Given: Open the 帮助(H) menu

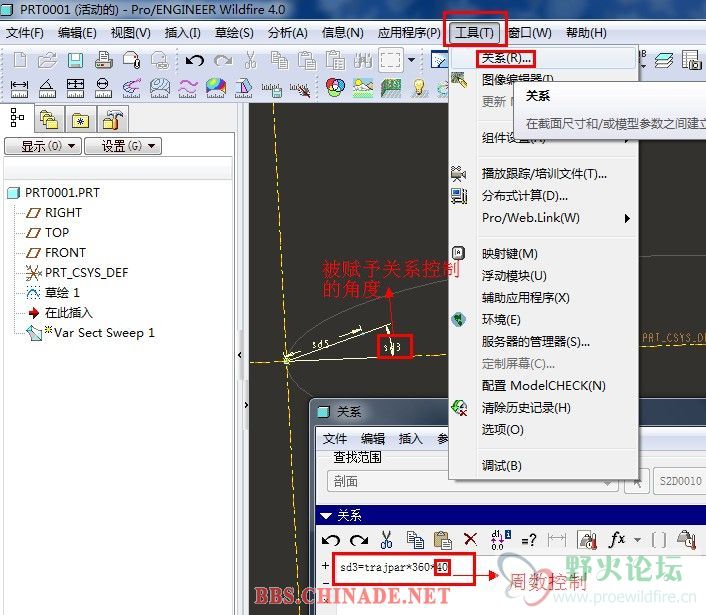Looking at the screenshot, I should (586, 33).
